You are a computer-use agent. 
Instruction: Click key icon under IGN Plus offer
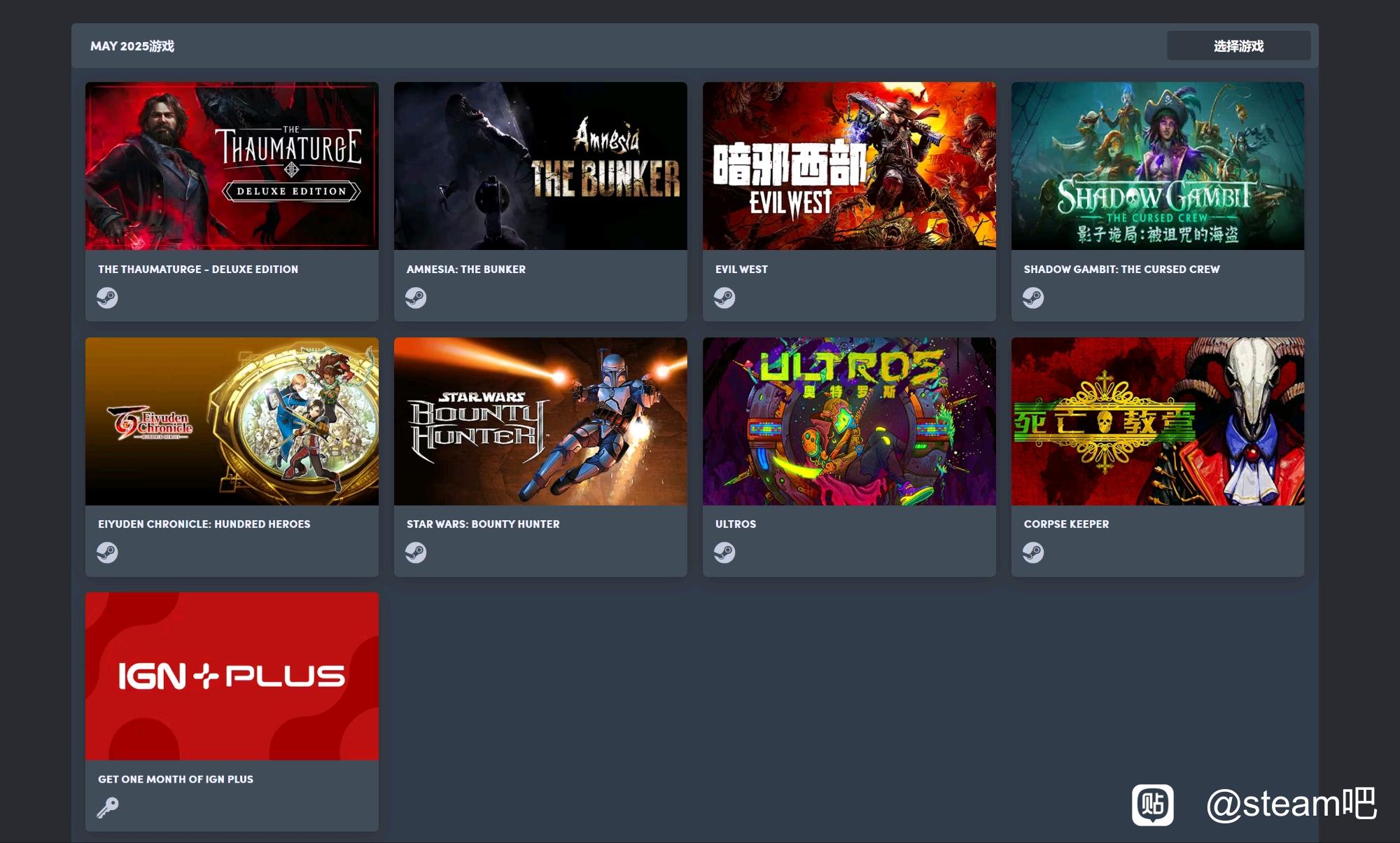(x=107, y=807)
